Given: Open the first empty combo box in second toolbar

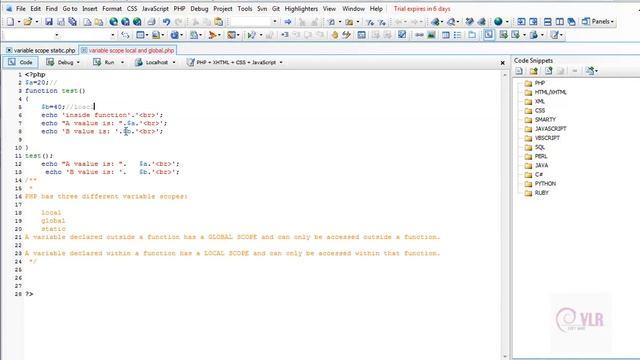Looking at the screenshot, I should (32, 36).
